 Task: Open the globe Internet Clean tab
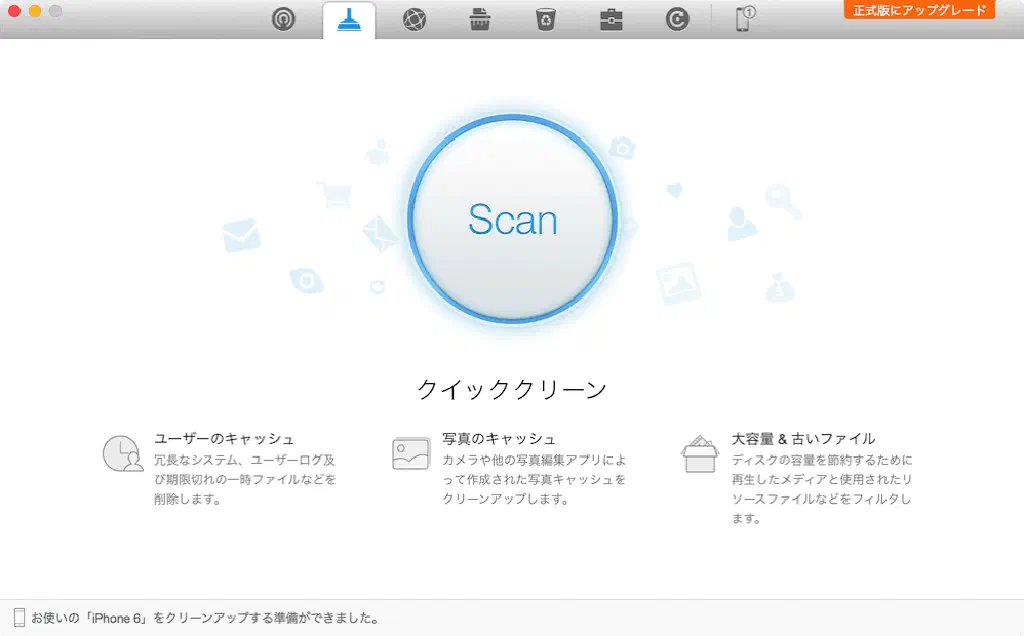pos(414,19)
